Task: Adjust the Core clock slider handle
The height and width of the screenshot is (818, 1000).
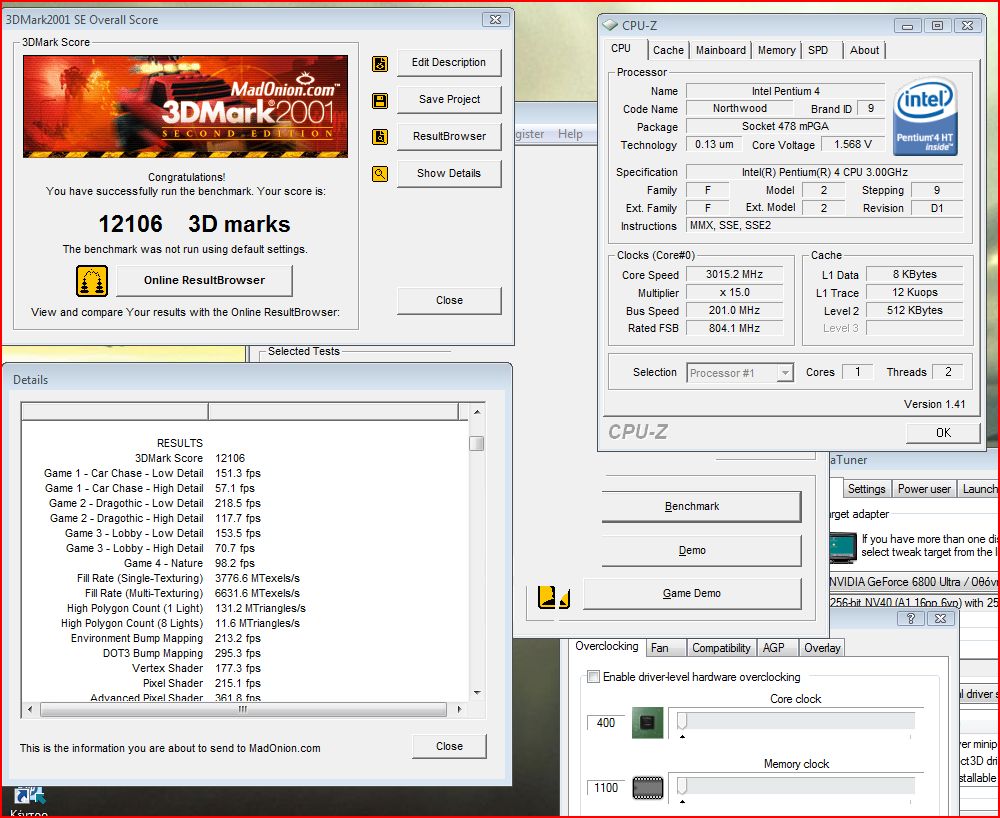Action: [682, 722]
